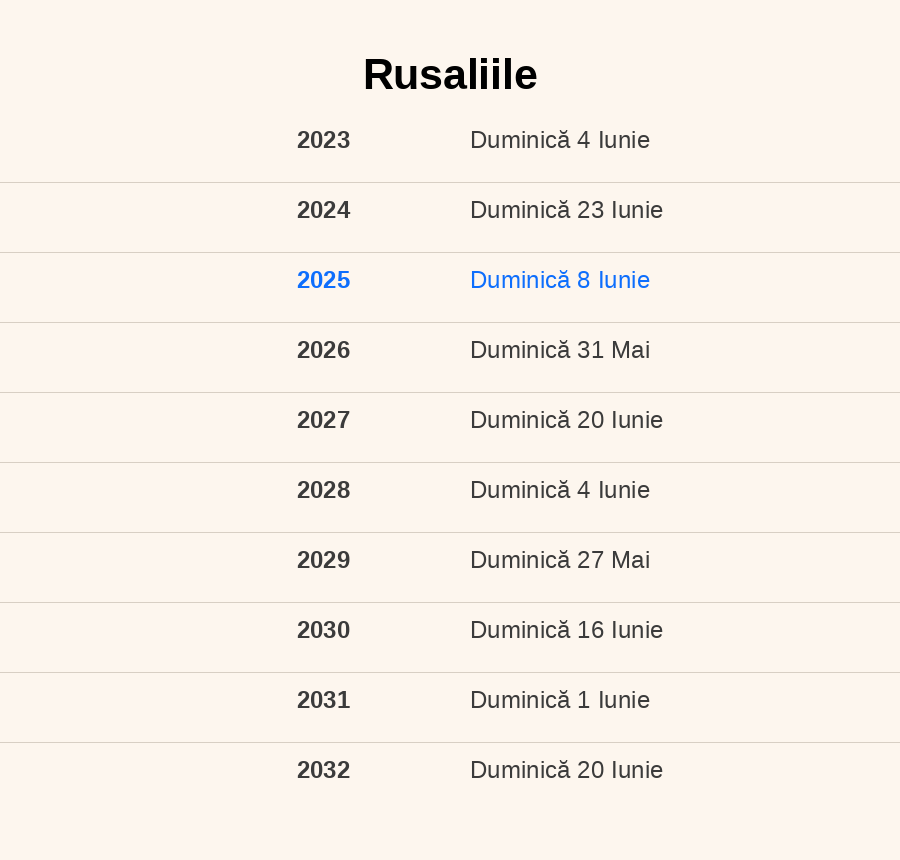Click Duminică 4 Iunie in the 2028 row

560,490
